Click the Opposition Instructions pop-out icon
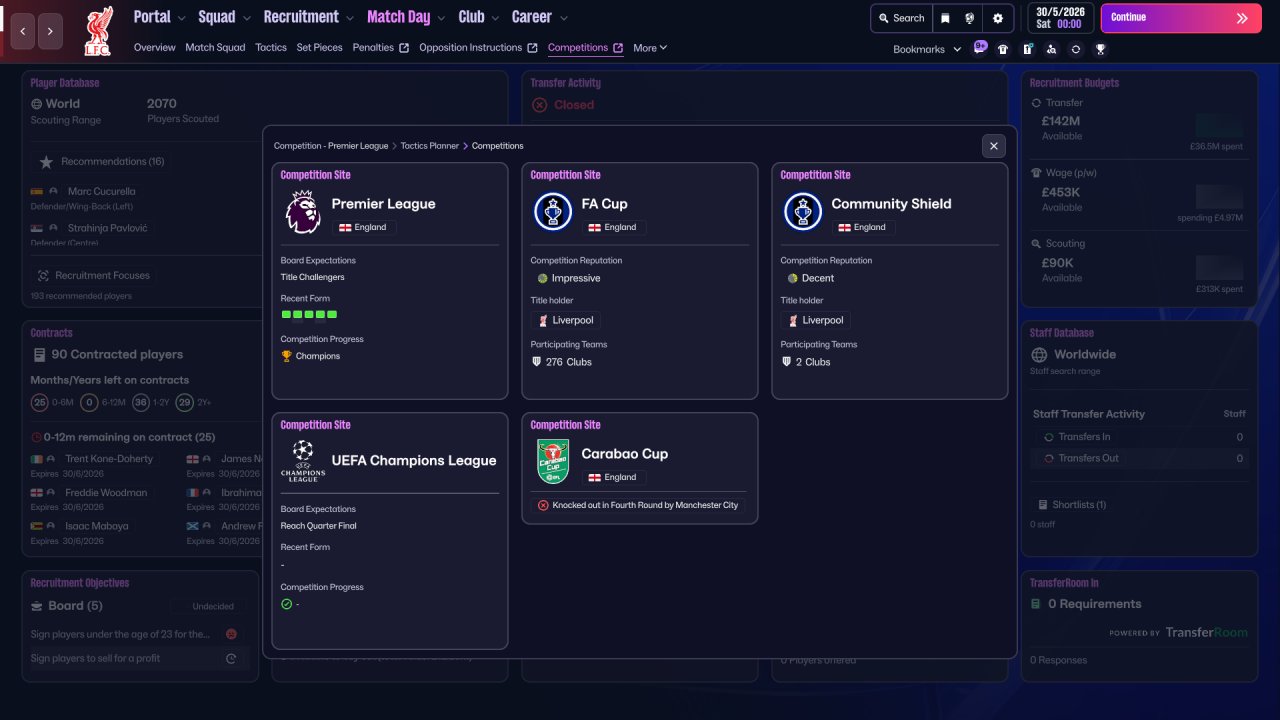Screen dimensions: 1280x720 tap(533, 48)
